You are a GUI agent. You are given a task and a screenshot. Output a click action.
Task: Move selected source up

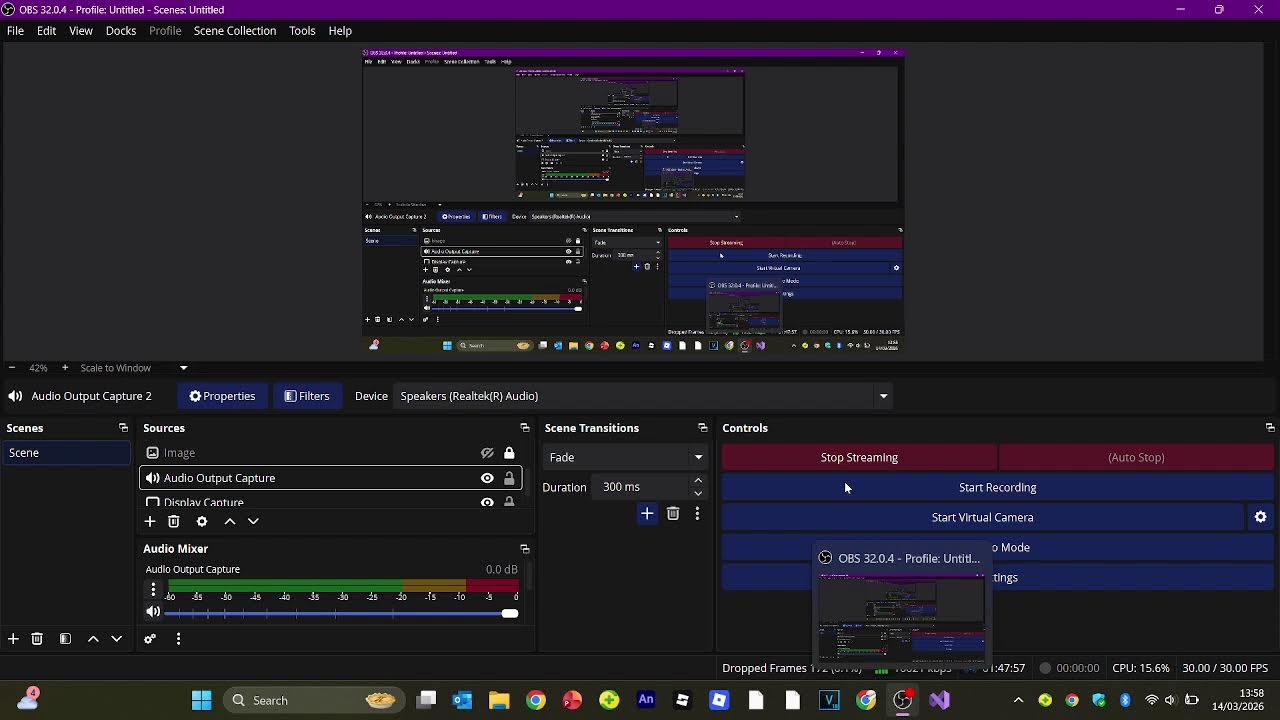pos(230,521)
